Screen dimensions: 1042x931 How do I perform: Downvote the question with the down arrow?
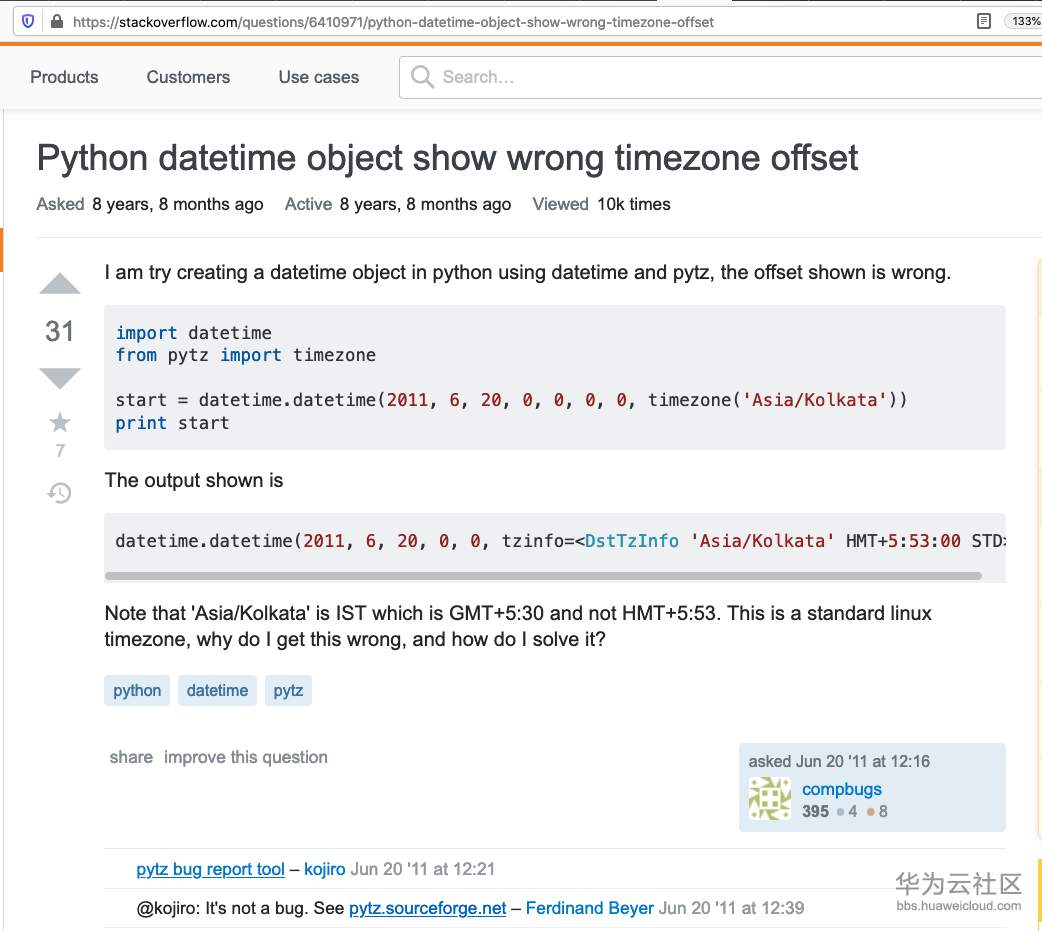click(x=60, y=377)
